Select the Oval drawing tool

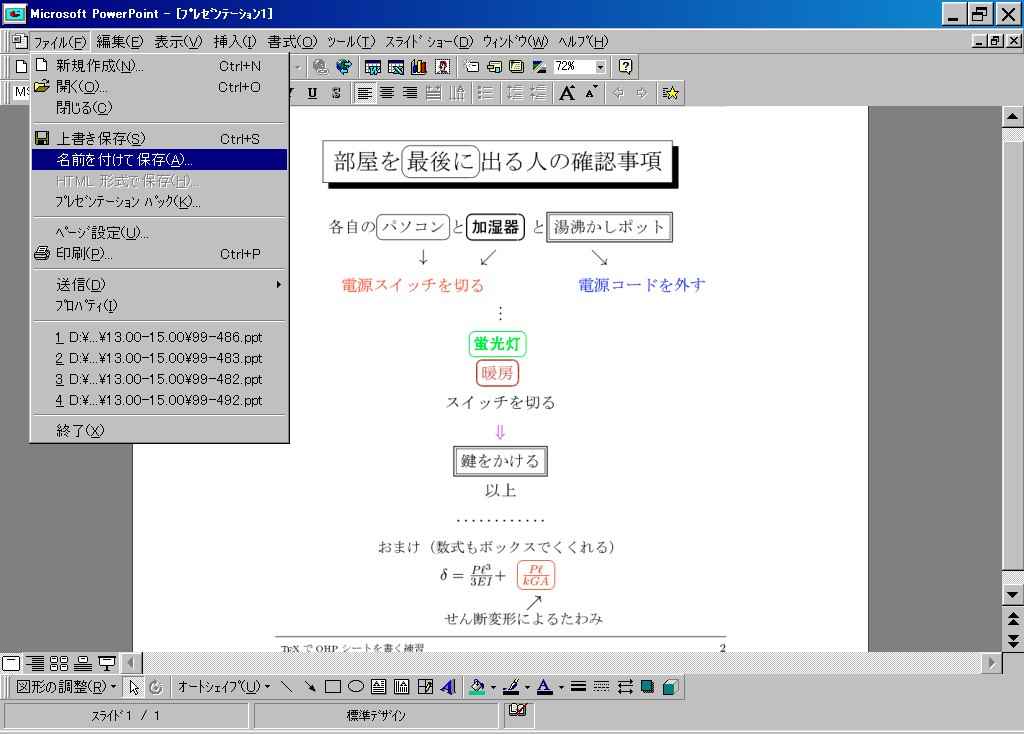[x=356, y=687]
